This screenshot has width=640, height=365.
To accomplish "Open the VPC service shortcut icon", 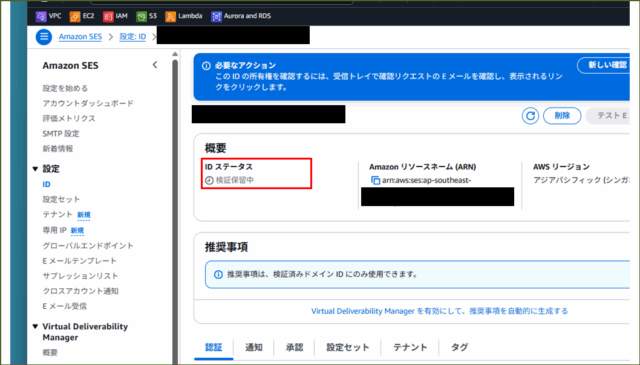I will pos(41,16).
